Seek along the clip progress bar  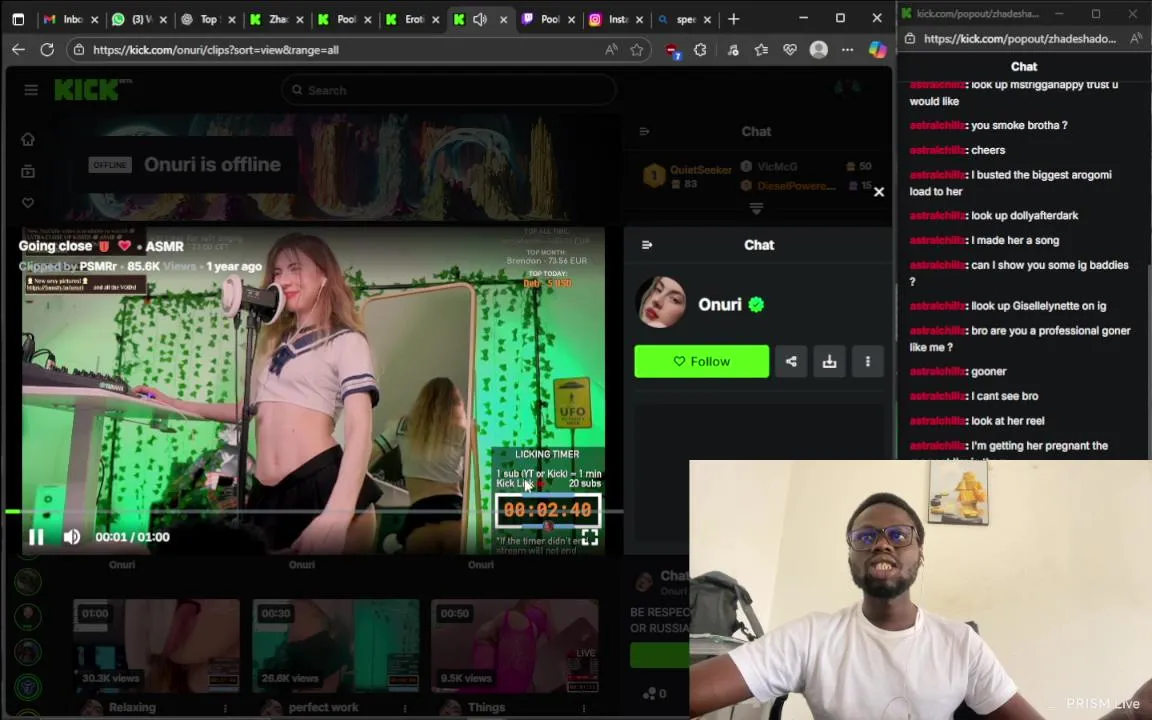coord(314,511)
